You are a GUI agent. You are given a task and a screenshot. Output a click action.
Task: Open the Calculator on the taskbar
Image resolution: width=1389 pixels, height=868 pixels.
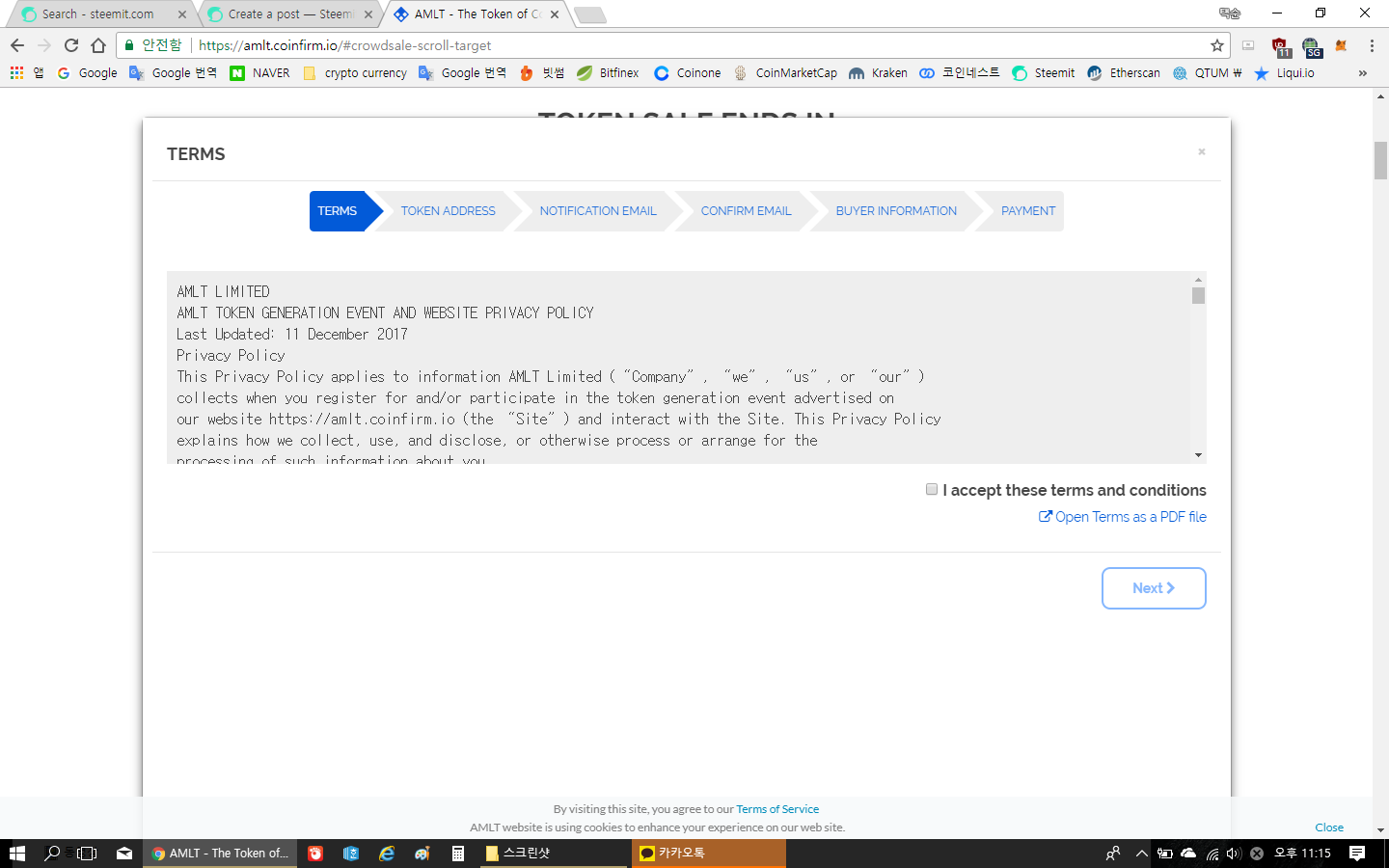(458, 854)
